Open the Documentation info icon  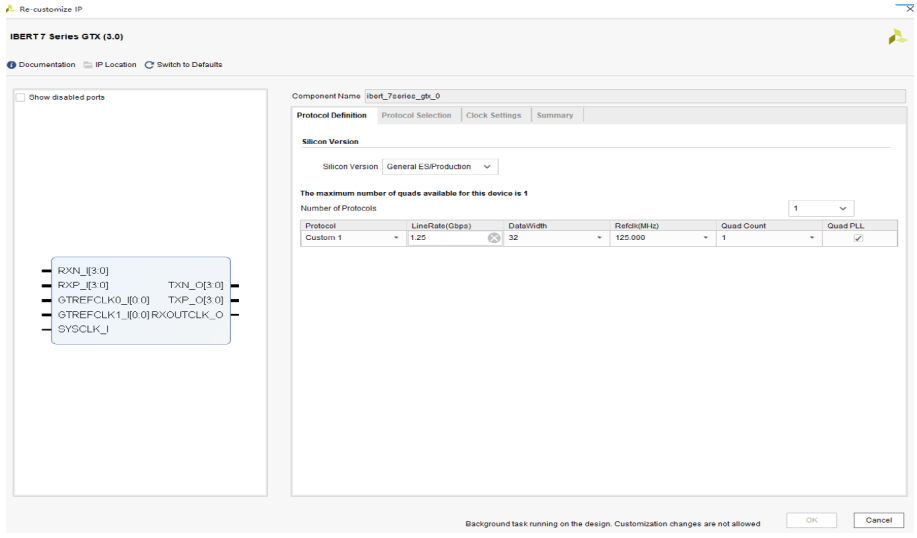pos(11,65)
